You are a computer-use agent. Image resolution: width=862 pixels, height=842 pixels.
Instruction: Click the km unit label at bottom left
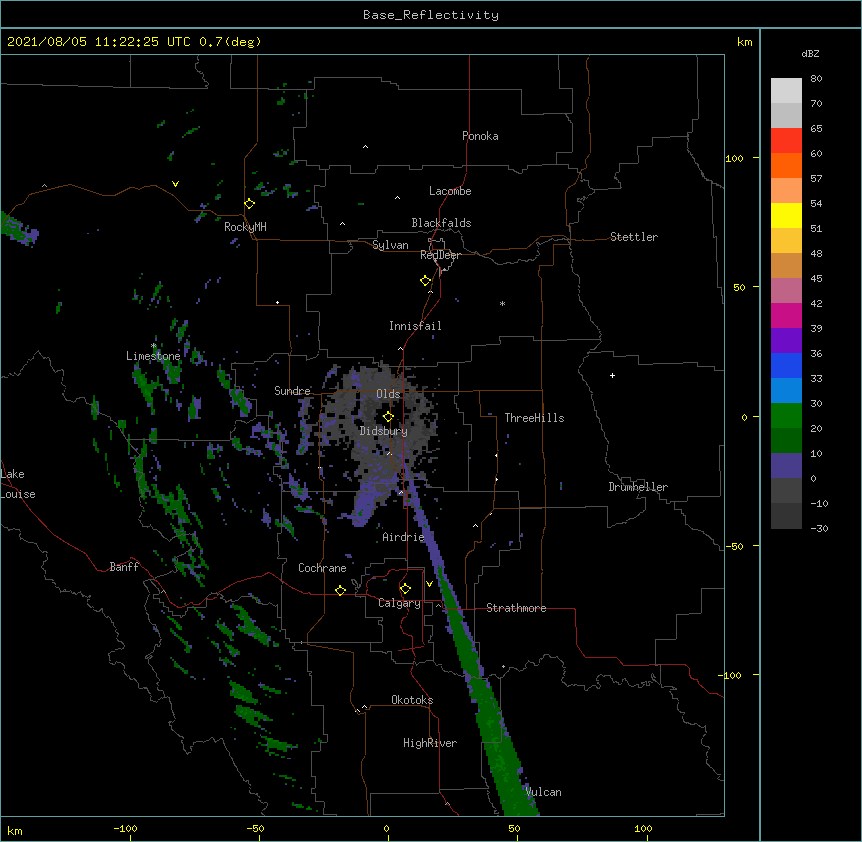15,830
